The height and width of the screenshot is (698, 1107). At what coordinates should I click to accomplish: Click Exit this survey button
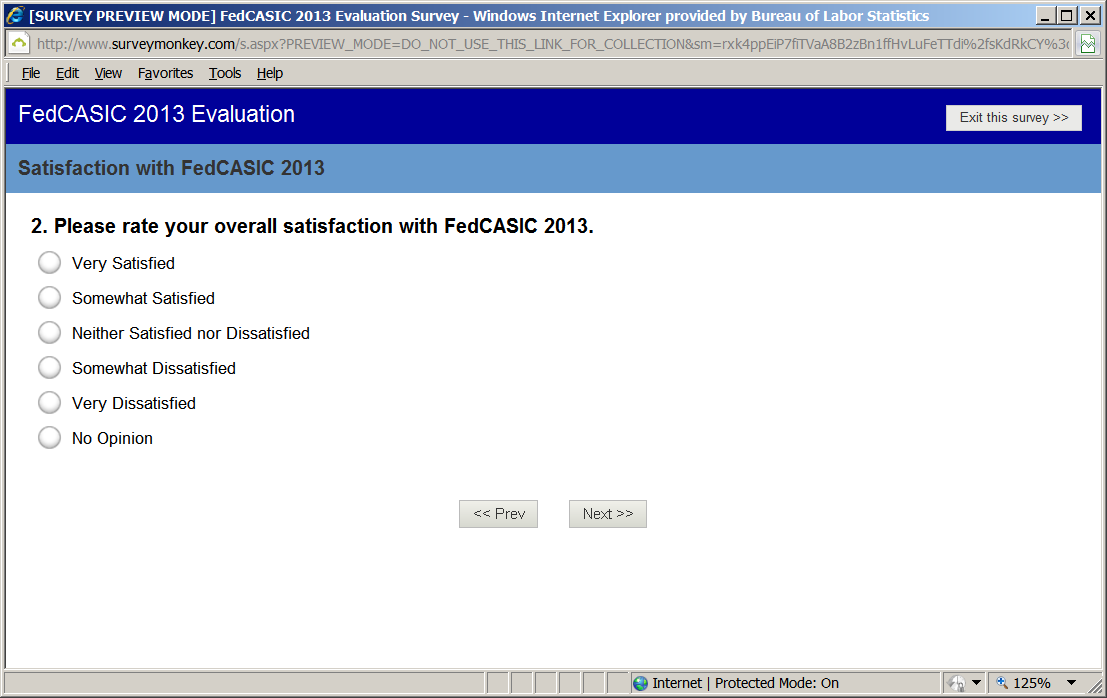point(1014,118)
